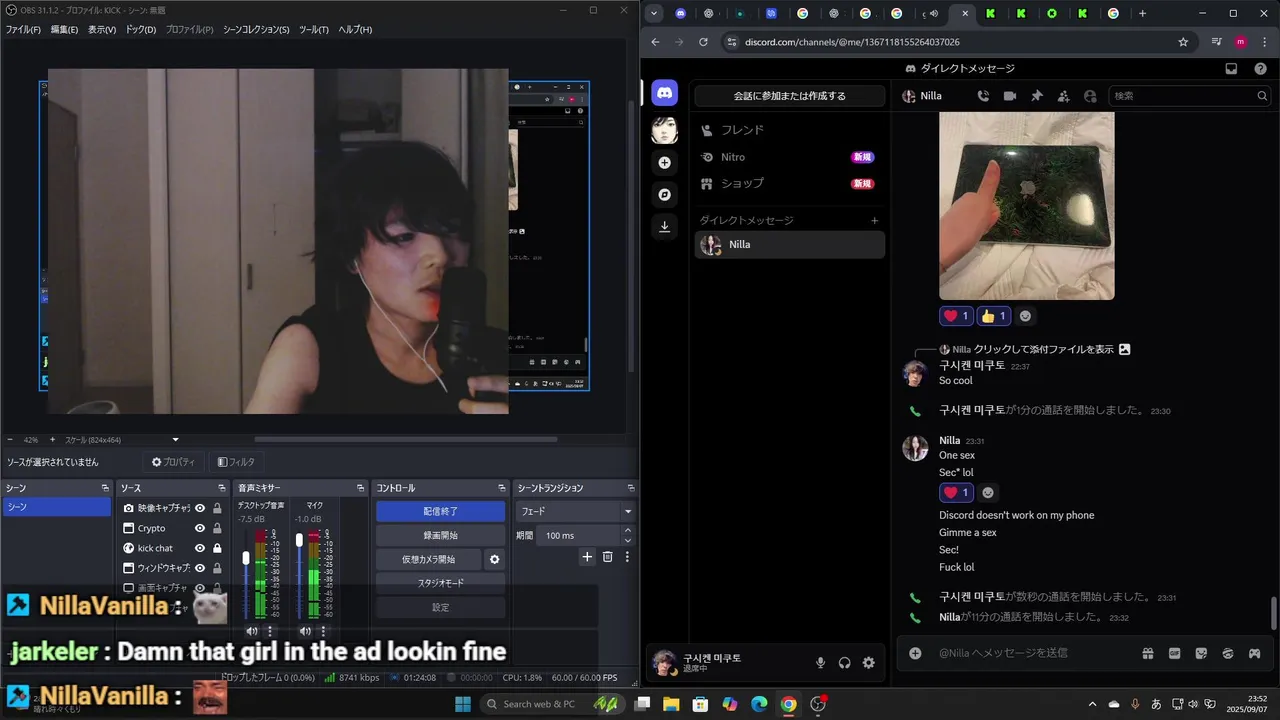Click 会話に参加または作成する search button
1280x720 pixels.
[x=790, y=96]
